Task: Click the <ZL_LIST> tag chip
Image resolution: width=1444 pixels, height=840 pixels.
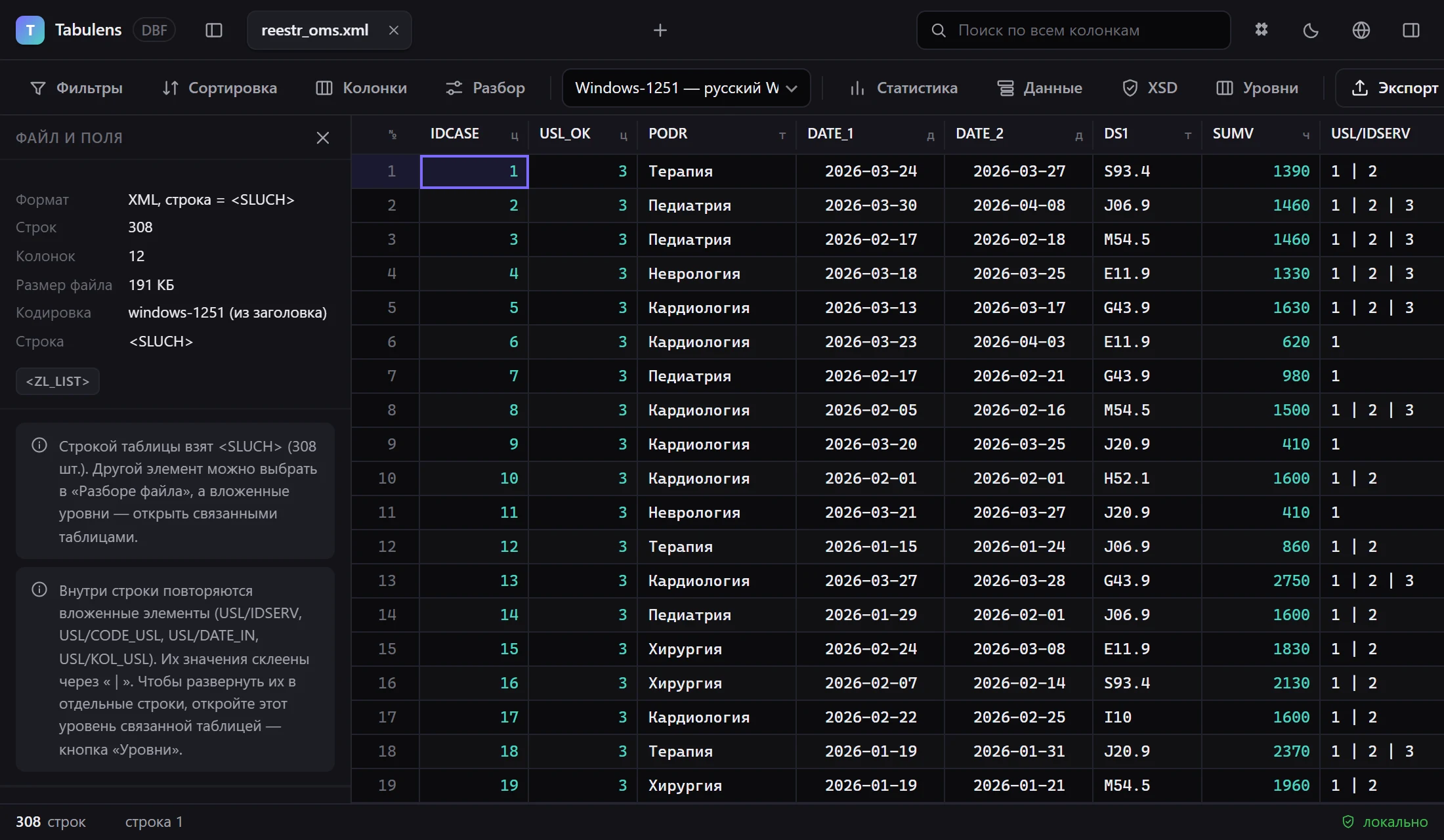Action: (58, 381)
